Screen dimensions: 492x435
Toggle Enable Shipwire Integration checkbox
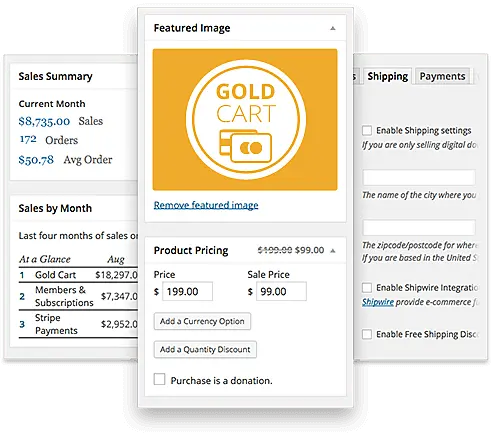(x=367, y=287)
